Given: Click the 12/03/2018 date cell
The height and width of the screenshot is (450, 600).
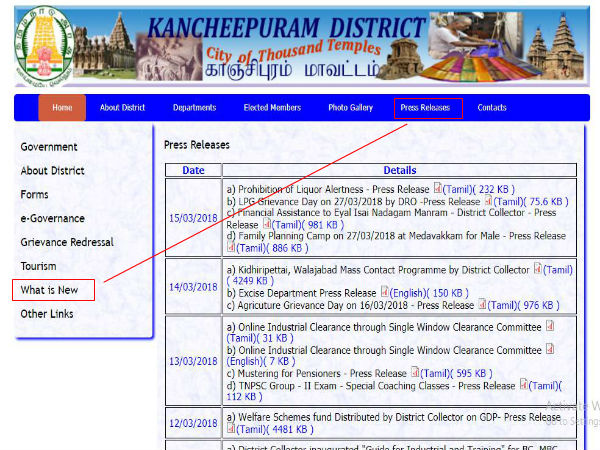Looking at the screenshot, I should [x=193, y=423].
